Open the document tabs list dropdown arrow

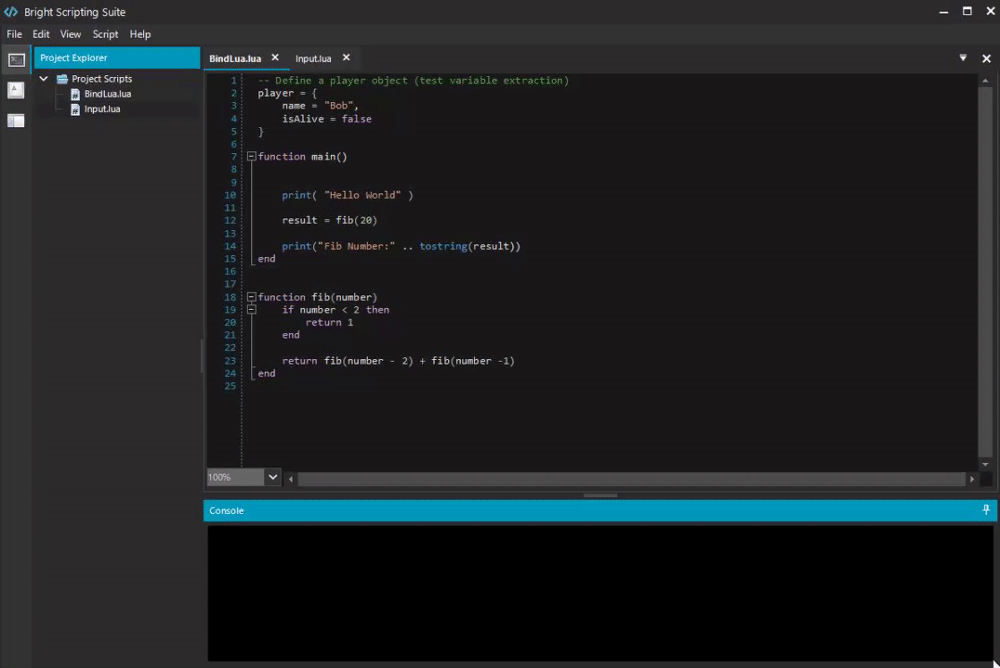[x=963, y=58]
